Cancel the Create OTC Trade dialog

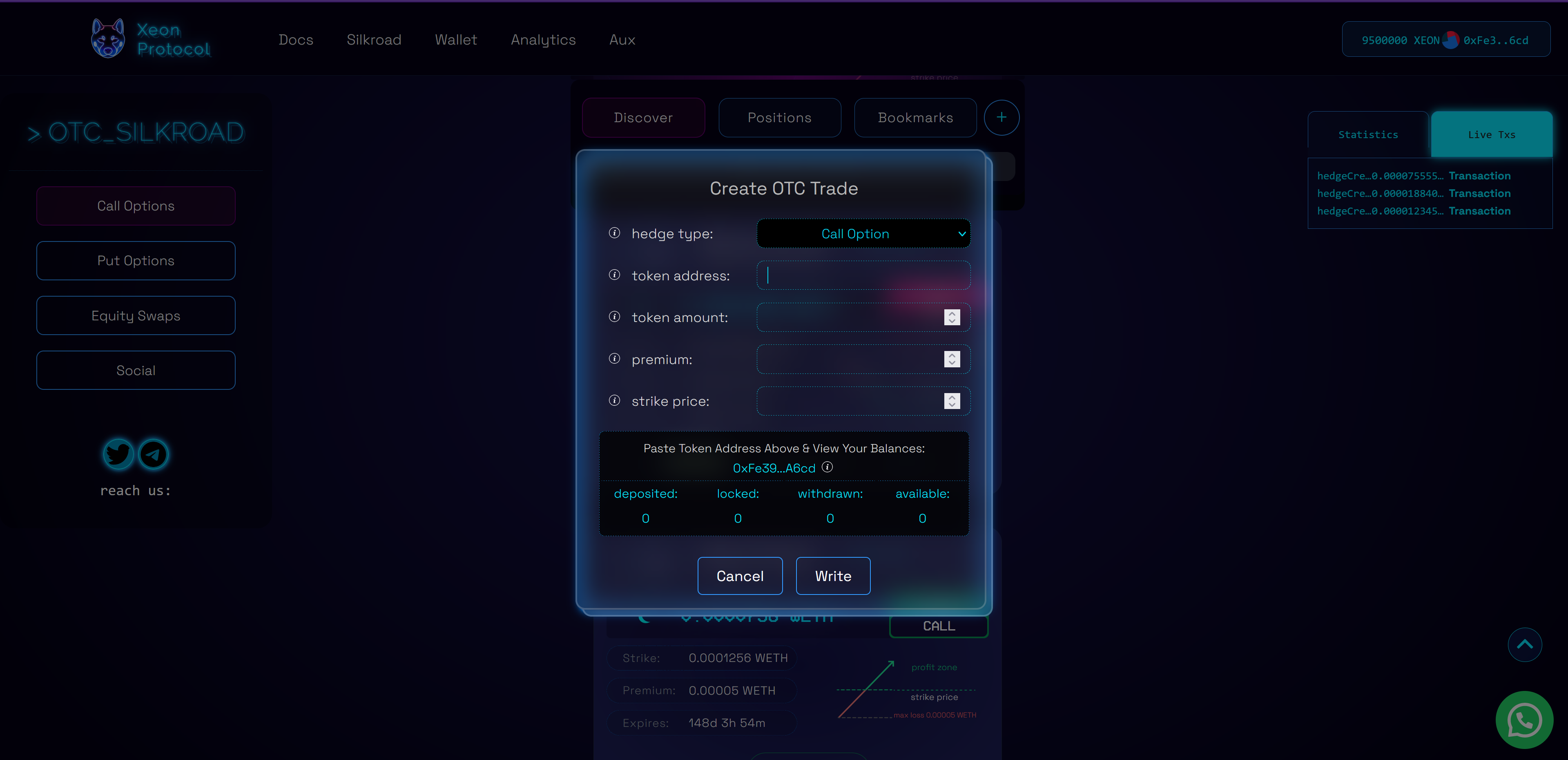click(x=740, y=576)
